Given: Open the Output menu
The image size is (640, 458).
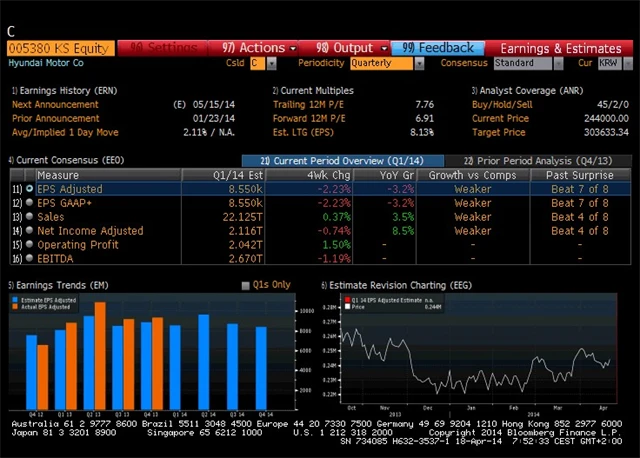Looking at the screenshot, I should 351,47.
